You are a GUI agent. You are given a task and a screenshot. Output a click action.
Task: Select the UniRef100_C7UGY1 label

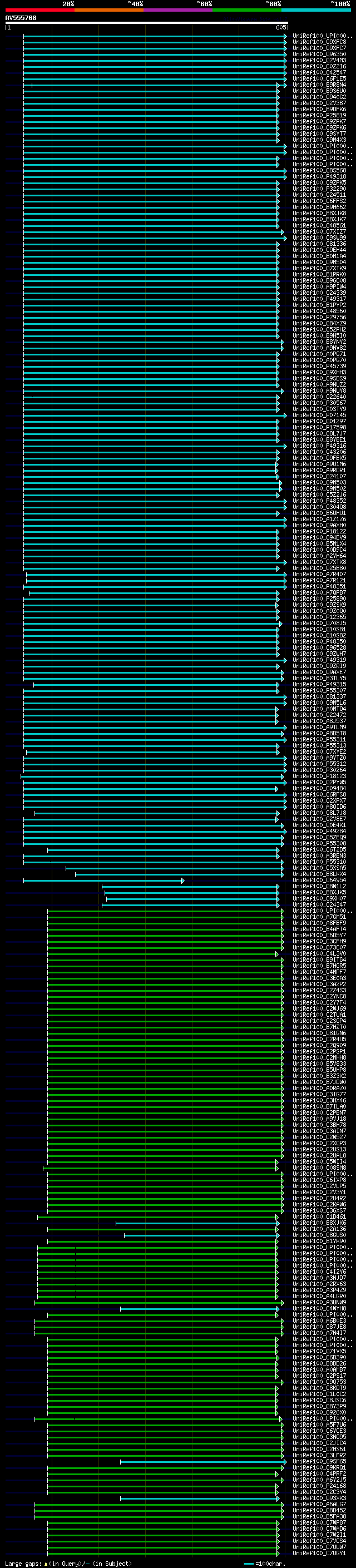(x=319, y=1554)
